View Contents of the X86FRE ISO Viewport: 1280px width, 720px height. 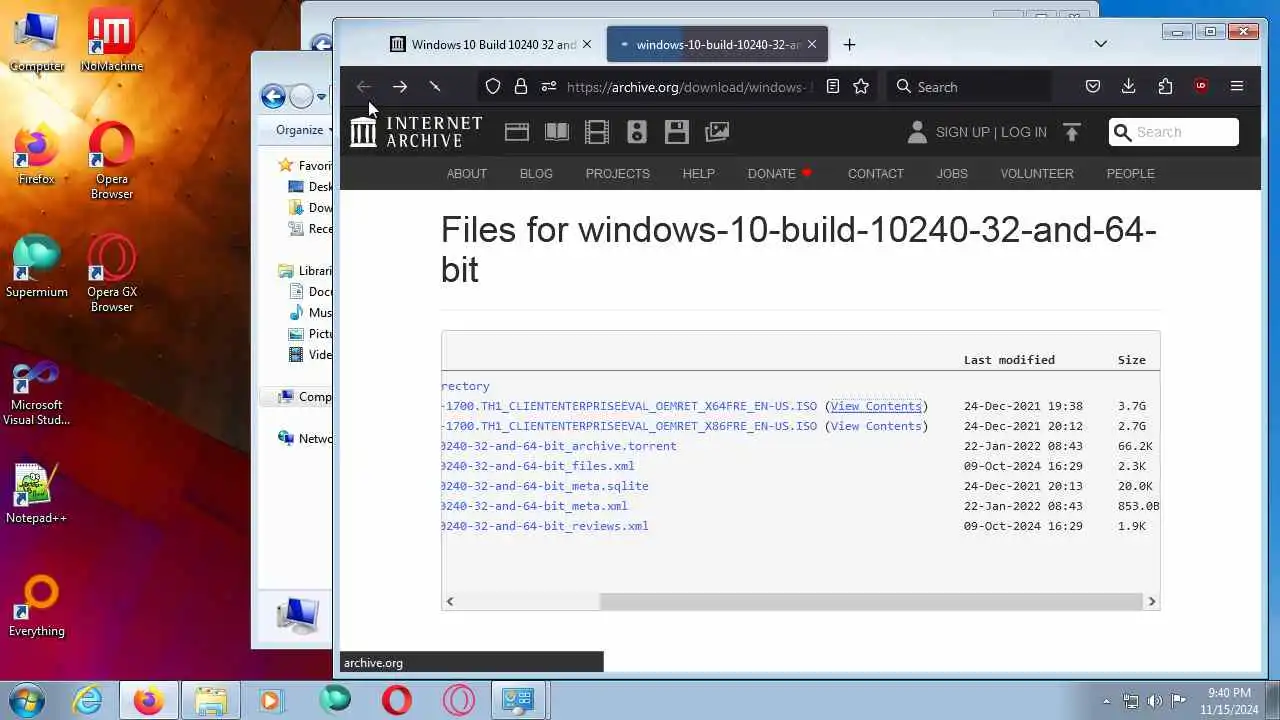coord(876,426)
